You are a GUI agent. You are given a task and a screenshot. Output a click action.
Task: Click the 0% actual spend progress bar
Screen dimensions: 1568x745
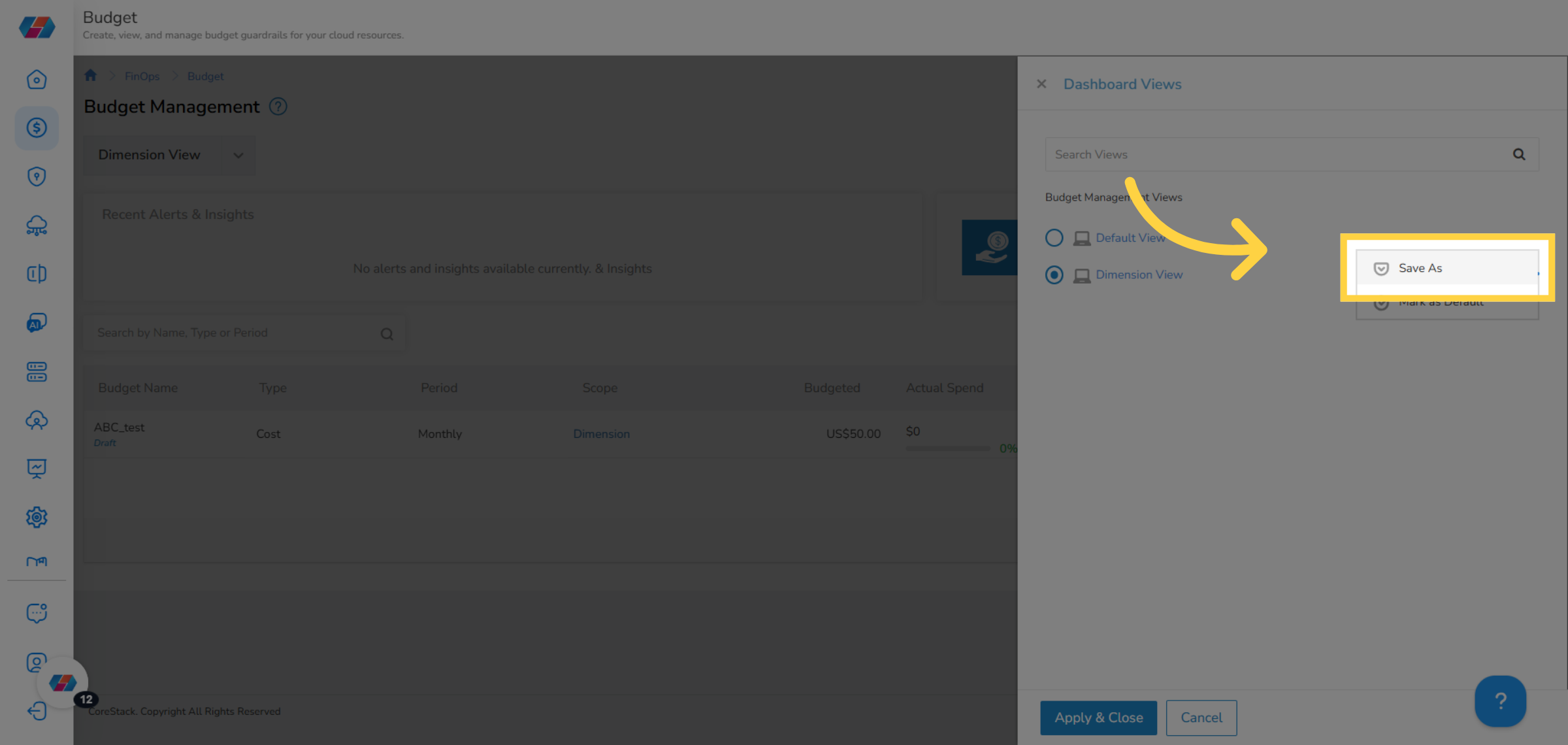(x=947, y=448)
